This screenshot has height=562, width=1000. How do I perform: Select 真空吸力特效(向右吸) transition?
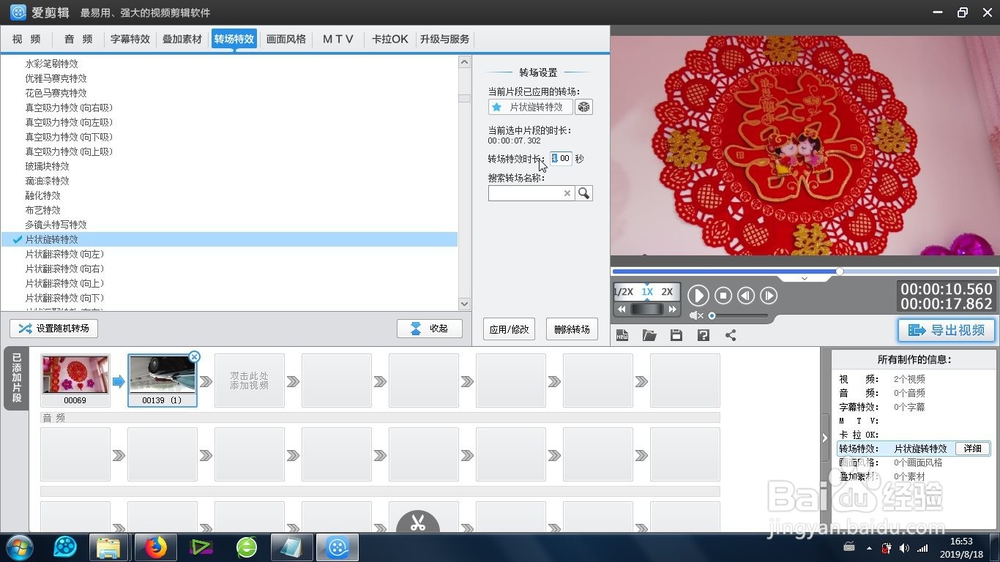point(69,108)
